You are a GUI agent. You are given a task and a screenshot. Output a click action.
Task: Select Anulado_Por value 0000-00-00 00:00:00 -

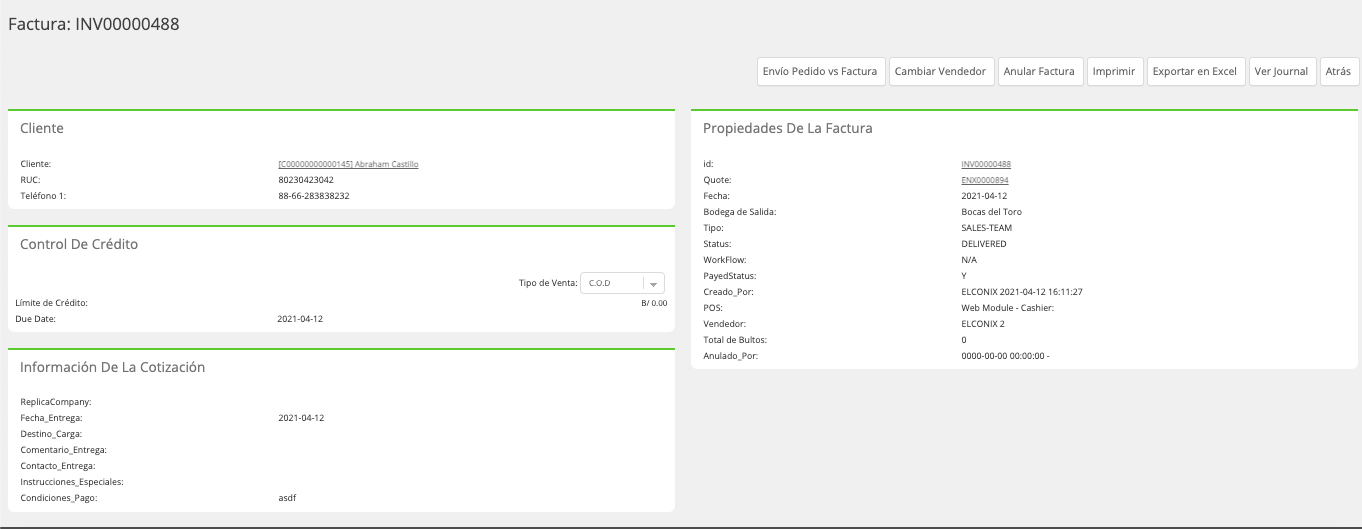coord(1005,356)
